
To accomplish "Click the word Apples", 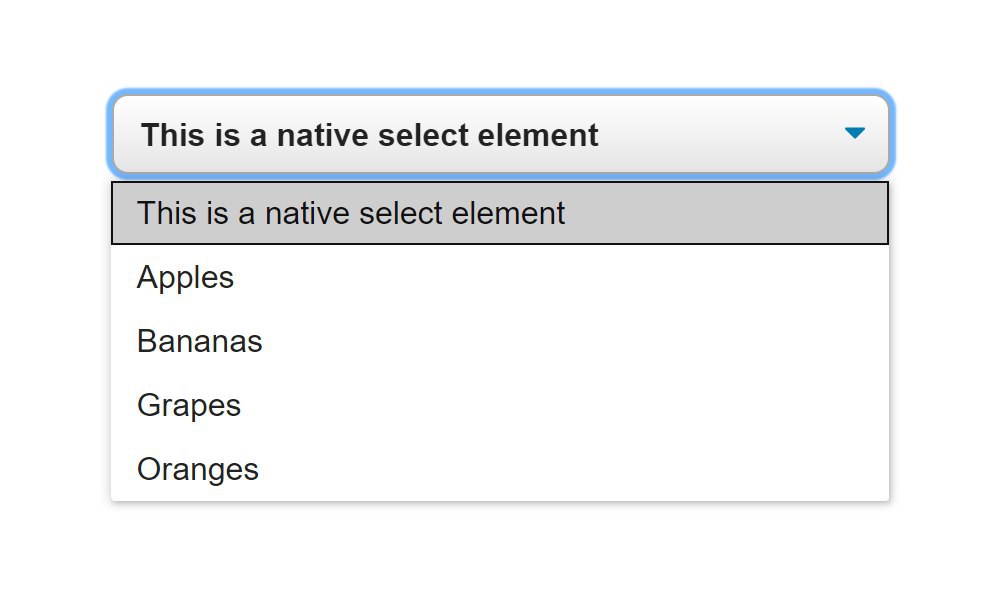I will (186, 278).
